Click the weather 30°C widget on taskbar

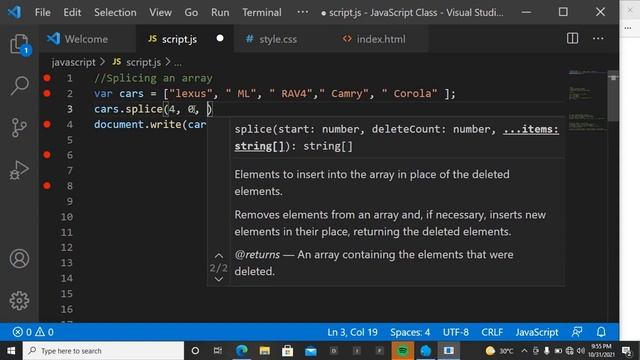pyautogui.click(x=500, y=351)
